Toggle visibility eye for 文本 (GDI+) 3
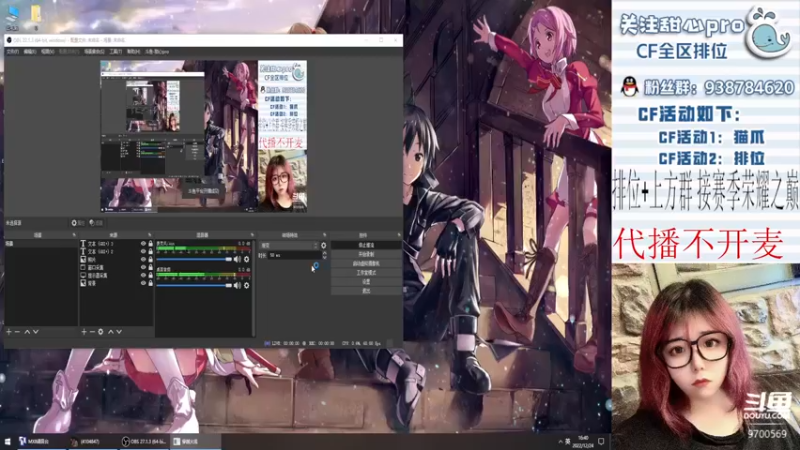This screenshot has width=800, height=450. coord(143,244)
